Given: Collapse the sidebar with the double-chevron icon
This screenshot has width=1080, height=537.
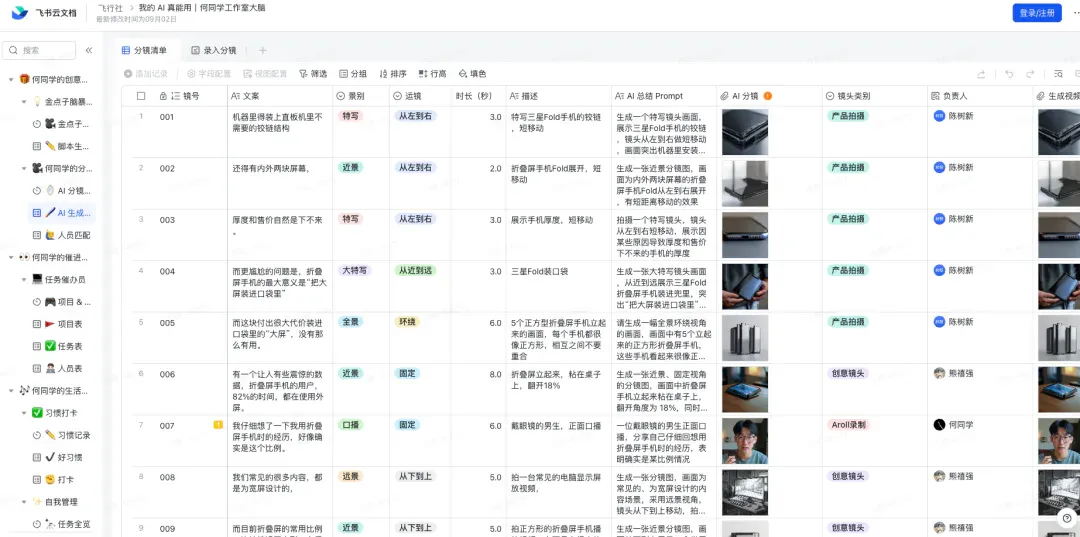Looking at the screenshot, I should point(89,50).
